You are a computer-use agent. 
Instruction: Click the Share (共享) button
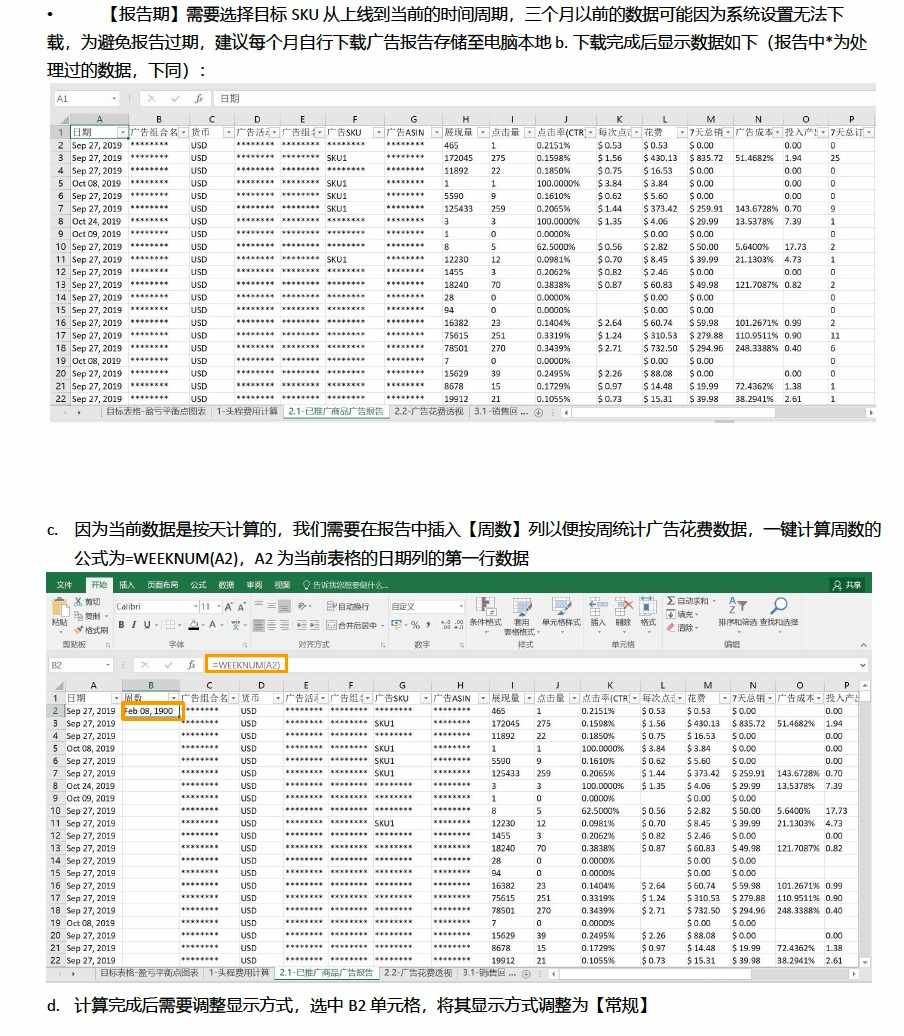click(848, 585)
